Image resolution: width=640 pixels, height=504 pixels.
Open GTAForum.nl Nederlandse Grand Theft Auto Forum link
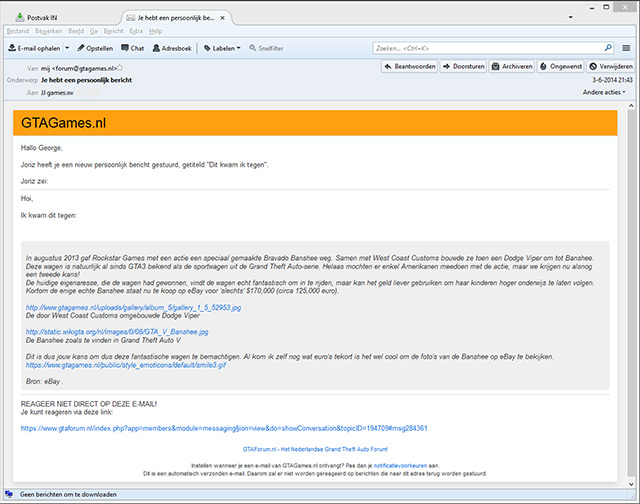315,449
